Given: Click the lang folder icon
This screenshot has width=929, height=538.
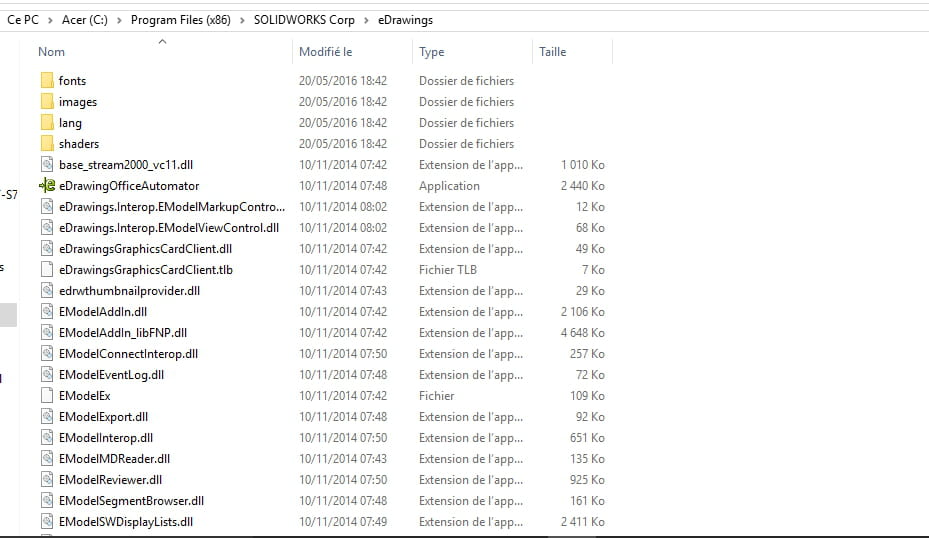Looking at the screenshot, I should (x=47, y=122).
